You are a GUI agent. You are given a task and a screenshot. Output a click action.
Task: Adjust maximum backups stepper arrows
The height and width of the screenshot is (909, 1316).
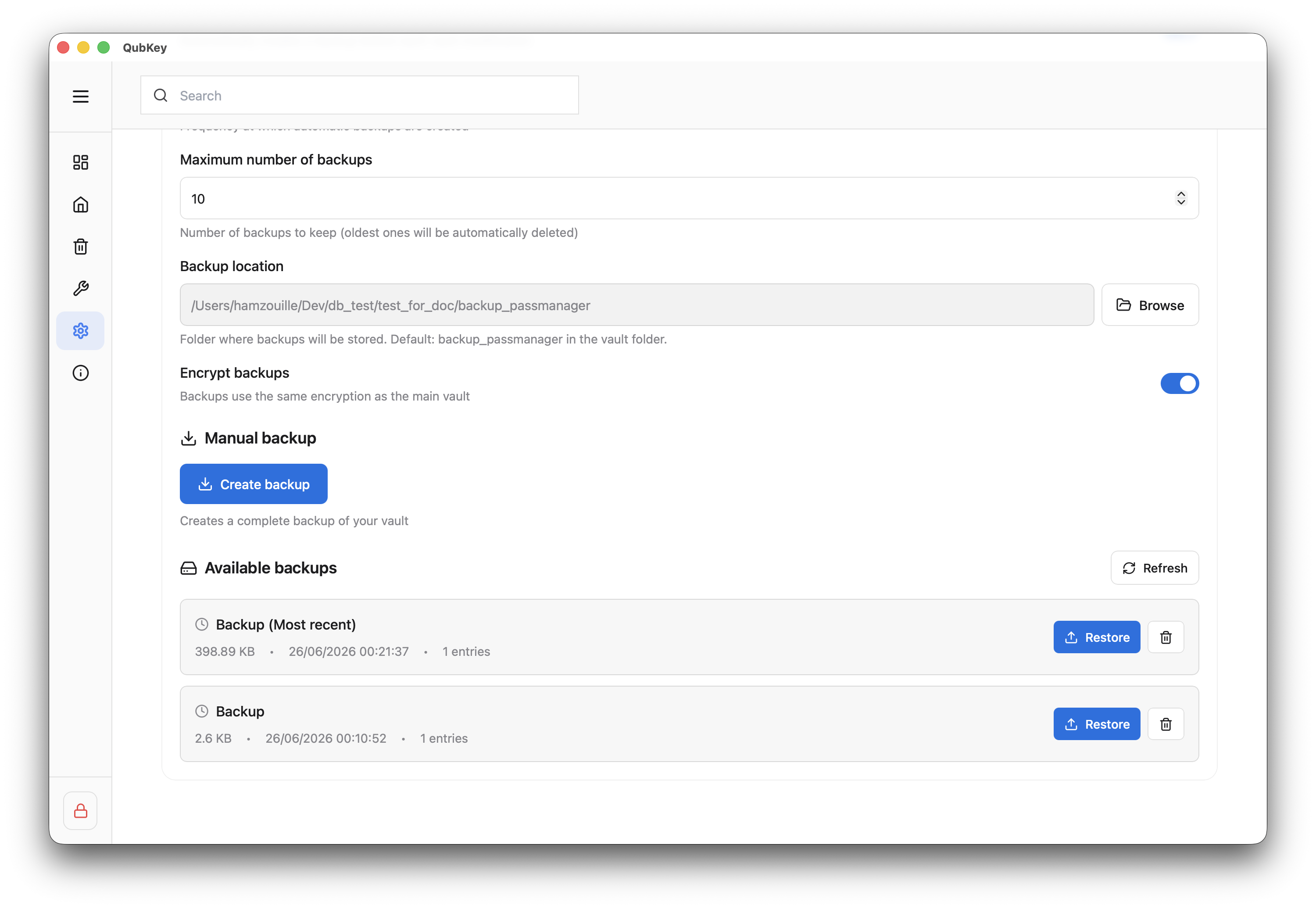1180,198
